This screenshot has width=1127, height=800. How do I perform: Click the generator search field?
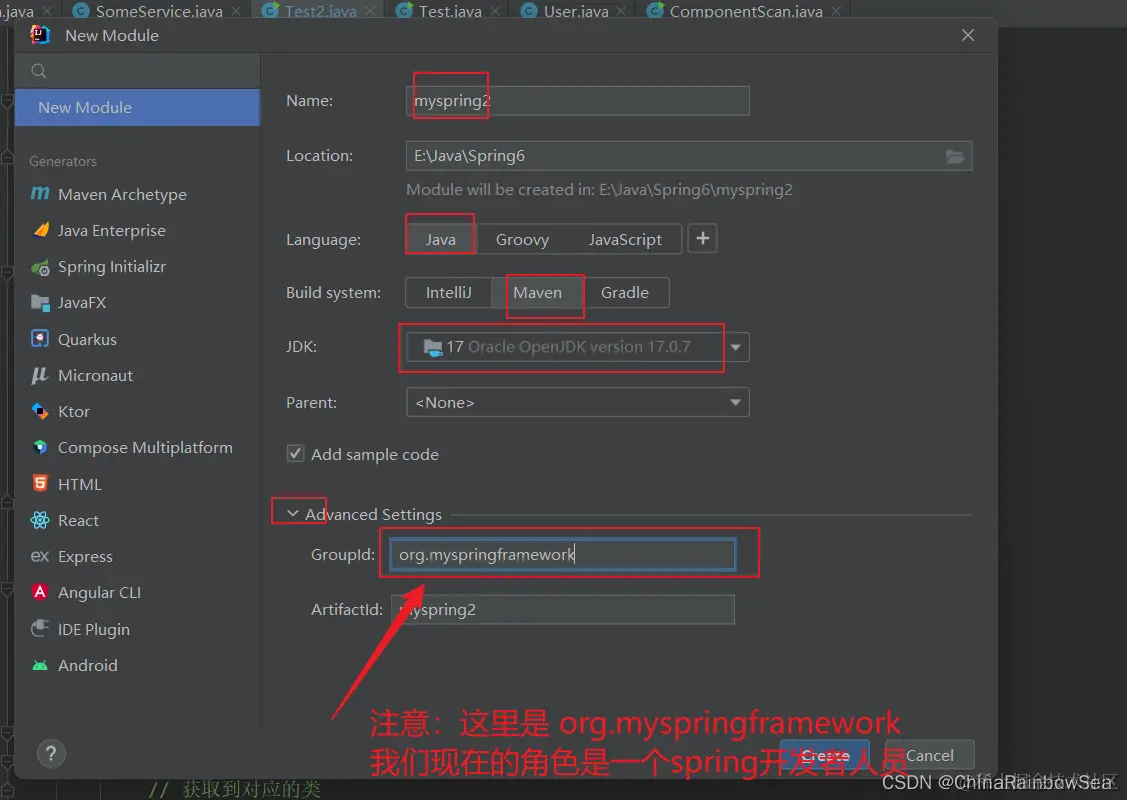[137, 70]
